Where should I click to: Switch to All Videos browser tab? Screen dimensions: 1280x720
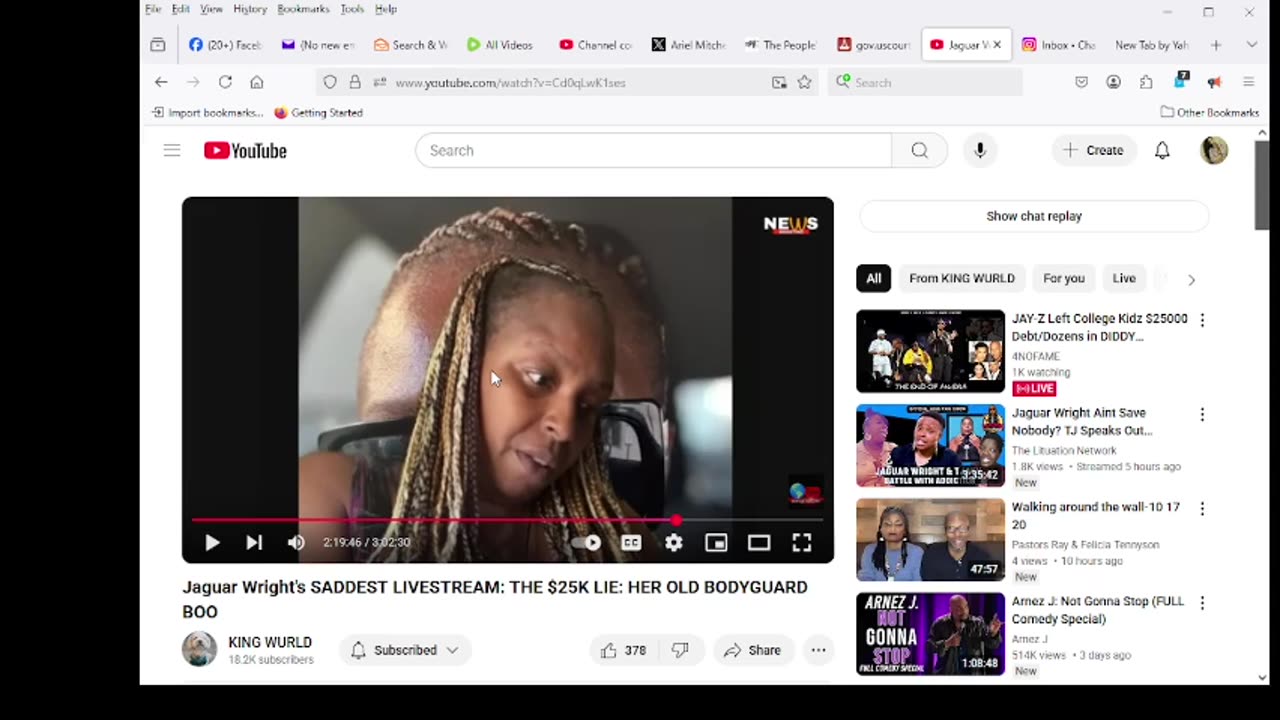(x=500, y=45)
